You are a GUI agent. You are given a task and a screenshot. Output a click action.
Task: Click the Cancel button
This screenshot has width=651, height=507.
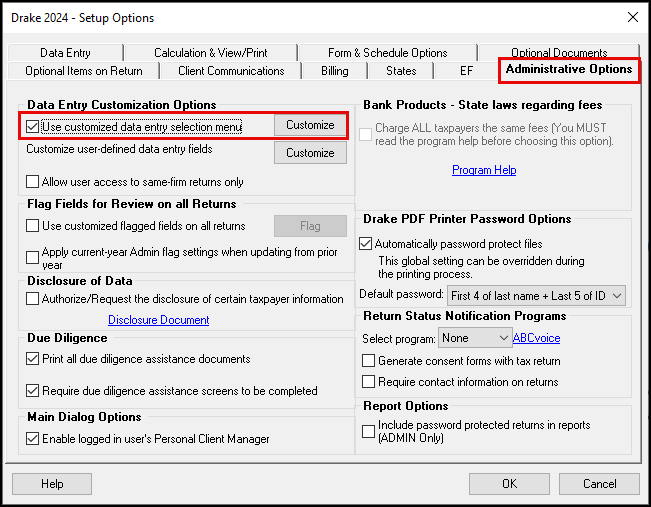[x=600, y=484]
